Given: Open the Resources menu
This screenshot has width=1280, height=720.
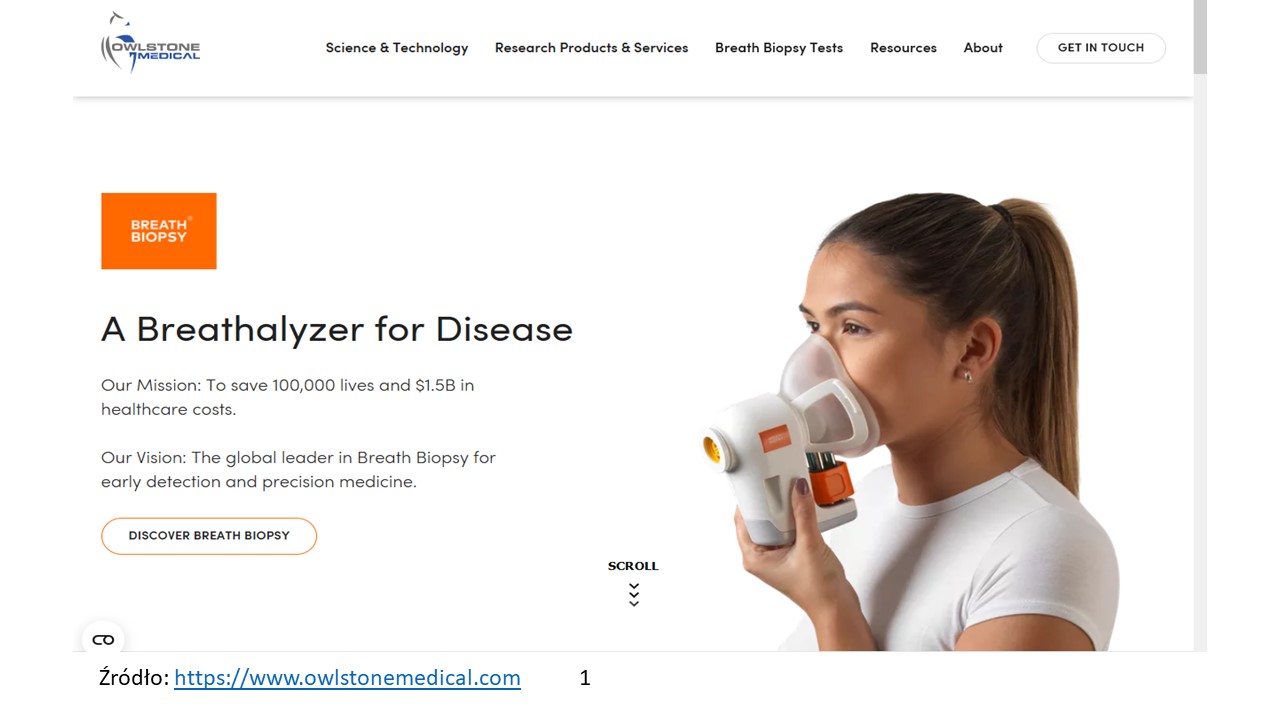Looking at the screenshot, I should click(903, 48).
